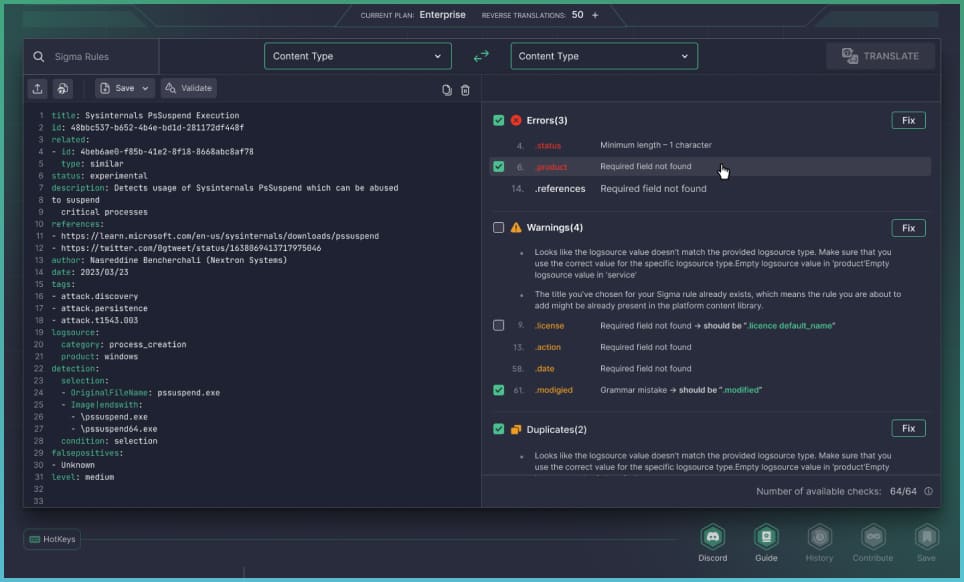This screenshot has width=964, height=582.
Task: Delete editor content with the trash icon
Action: (465, 90)
